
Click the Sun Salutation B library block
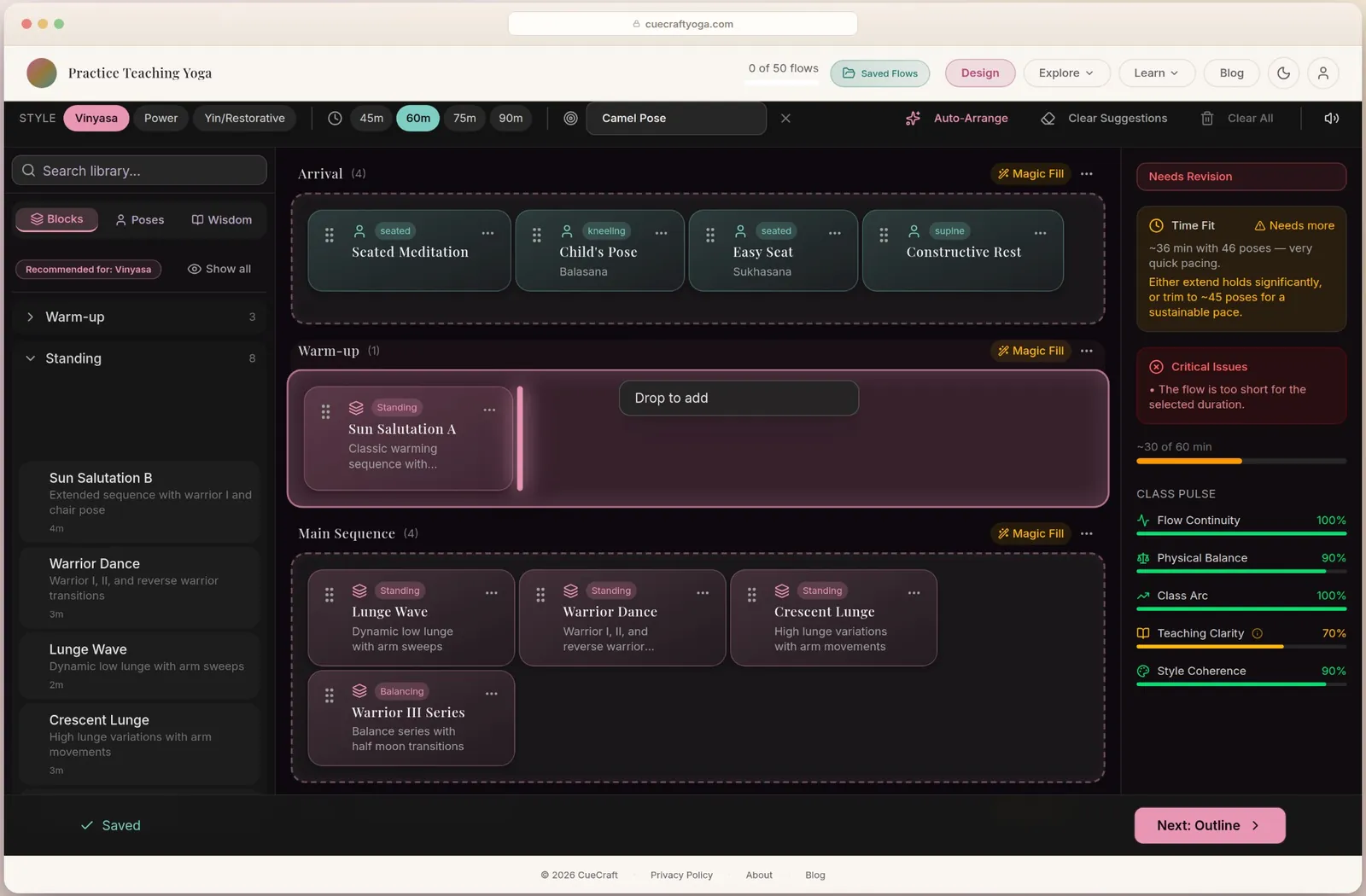pyautogui.click(x=139, y=502)
